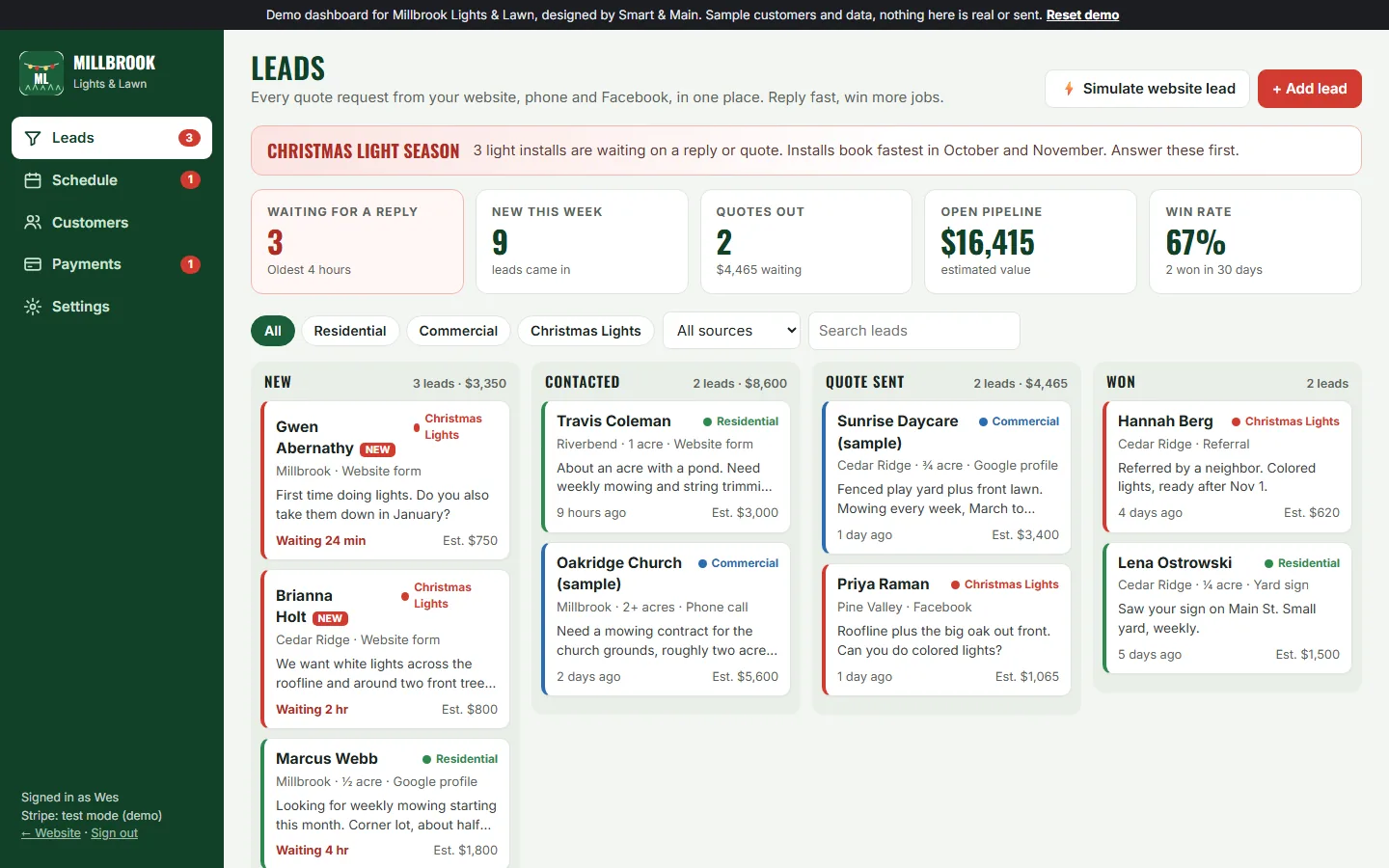Click the Payments notification badge

pos(191,264)
